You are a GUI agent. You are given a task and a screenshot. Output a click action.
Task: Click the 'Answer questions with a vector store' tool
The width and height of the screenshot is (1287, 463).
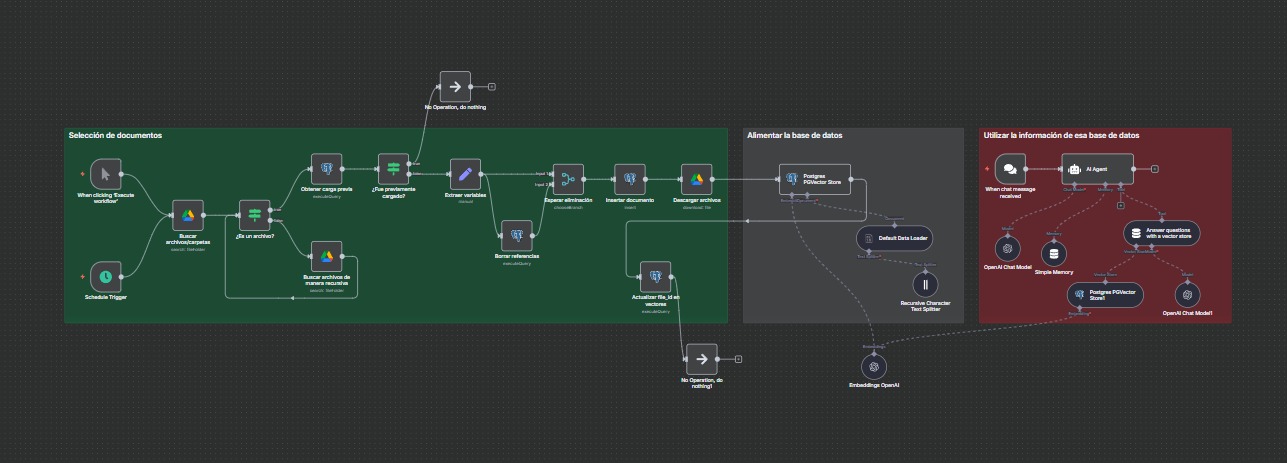1161,233
